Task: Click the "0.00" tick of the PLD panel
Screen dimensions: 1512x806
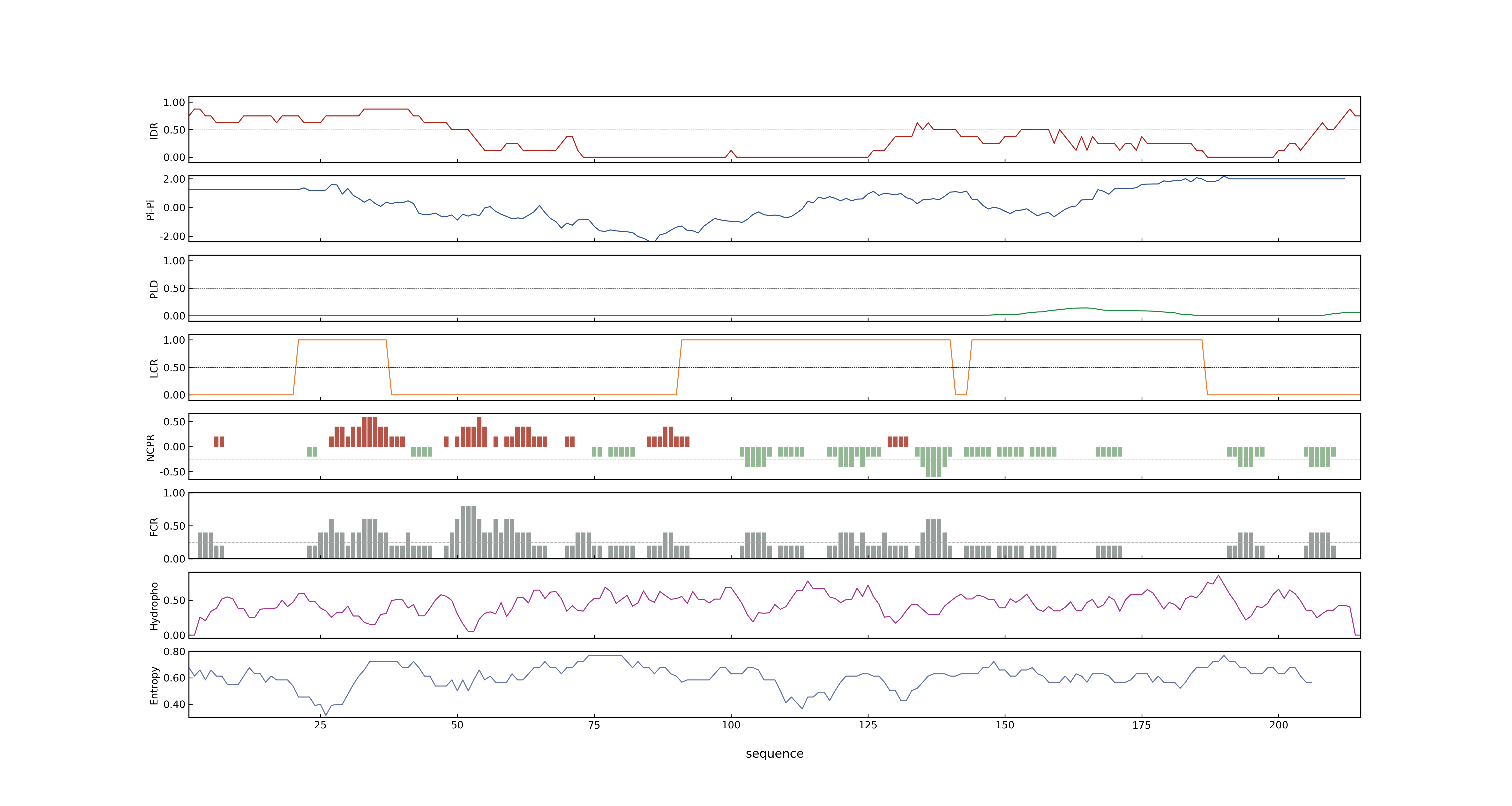Action: 174,316
